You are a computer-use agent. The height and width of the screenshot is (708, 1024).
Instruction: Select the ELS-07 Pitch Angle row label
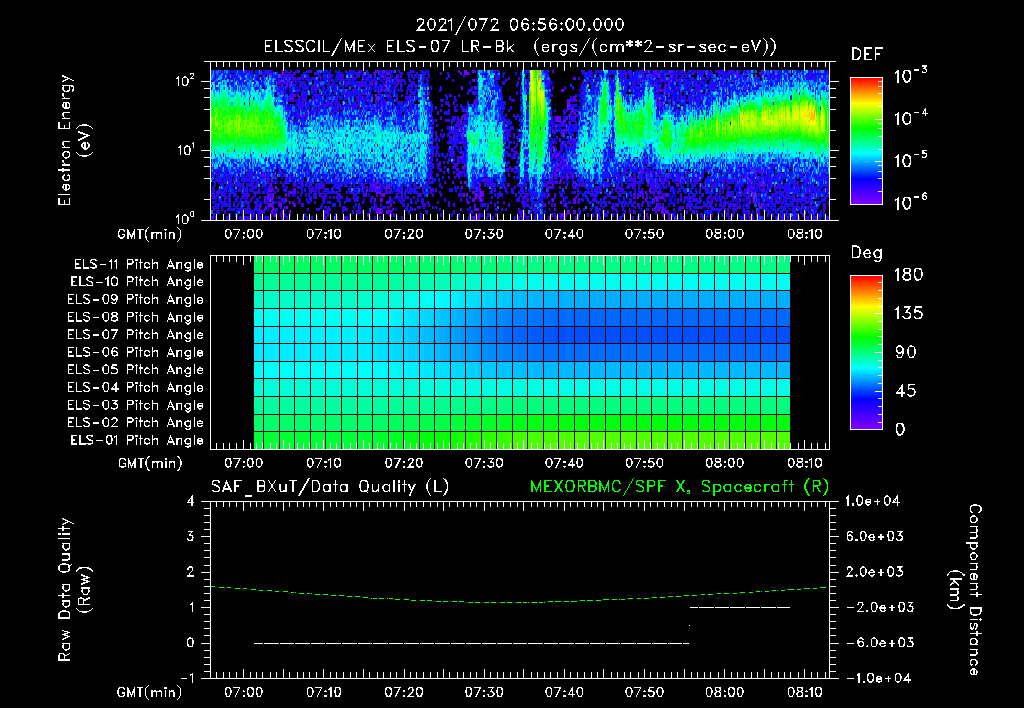[x=135, y=334]
